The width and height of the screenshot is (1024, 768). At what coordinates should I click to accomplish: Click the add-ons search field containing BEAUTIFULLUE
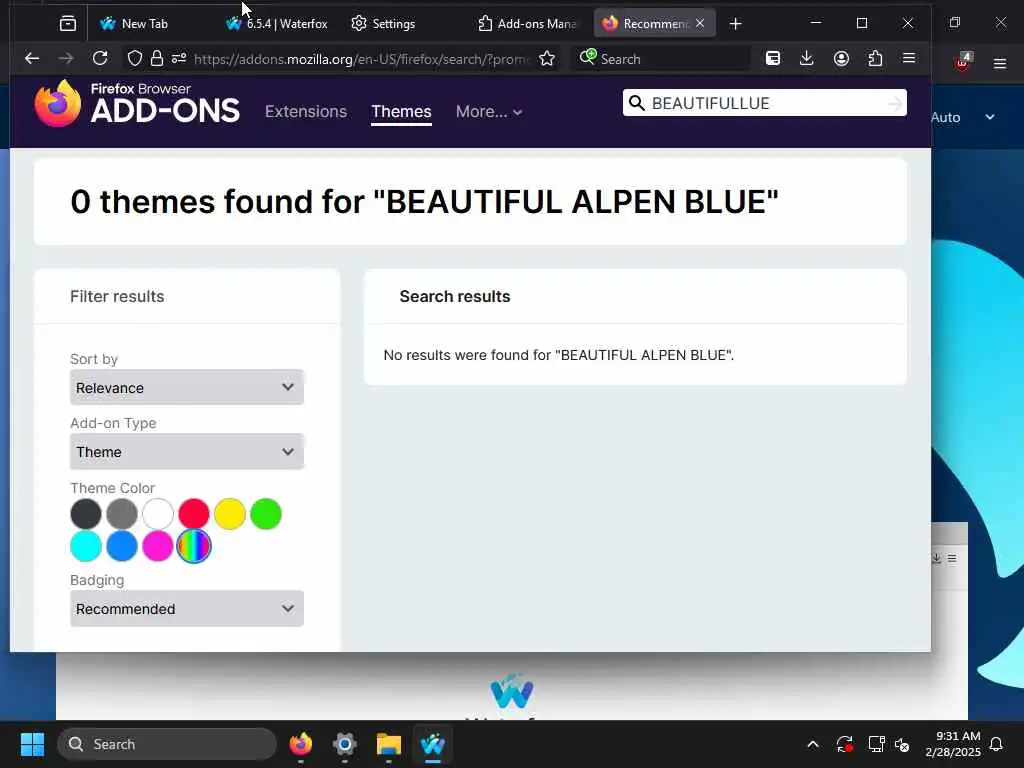click(x=764, y=103)
